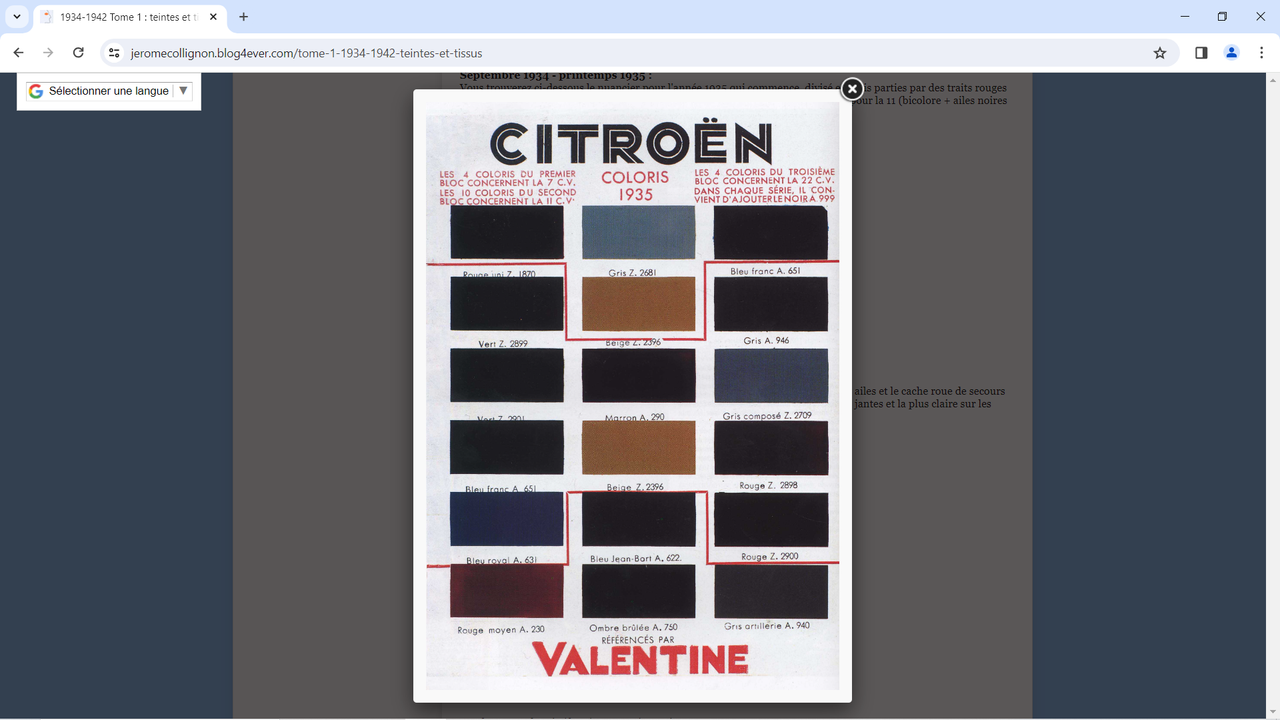The image size is (1280, 720).
Task: Click the 'Bleu Jean-Bart A. 622' label
Action: (636, 559)
